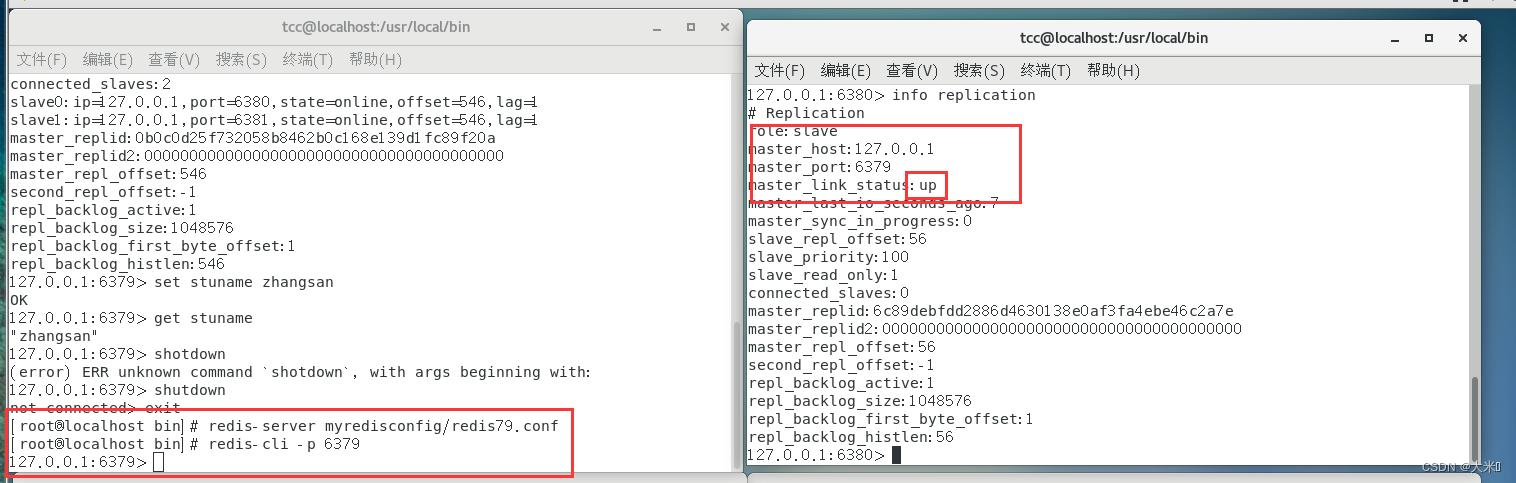Click the 'master_host:127.0.0.1' line

[841, 149]
